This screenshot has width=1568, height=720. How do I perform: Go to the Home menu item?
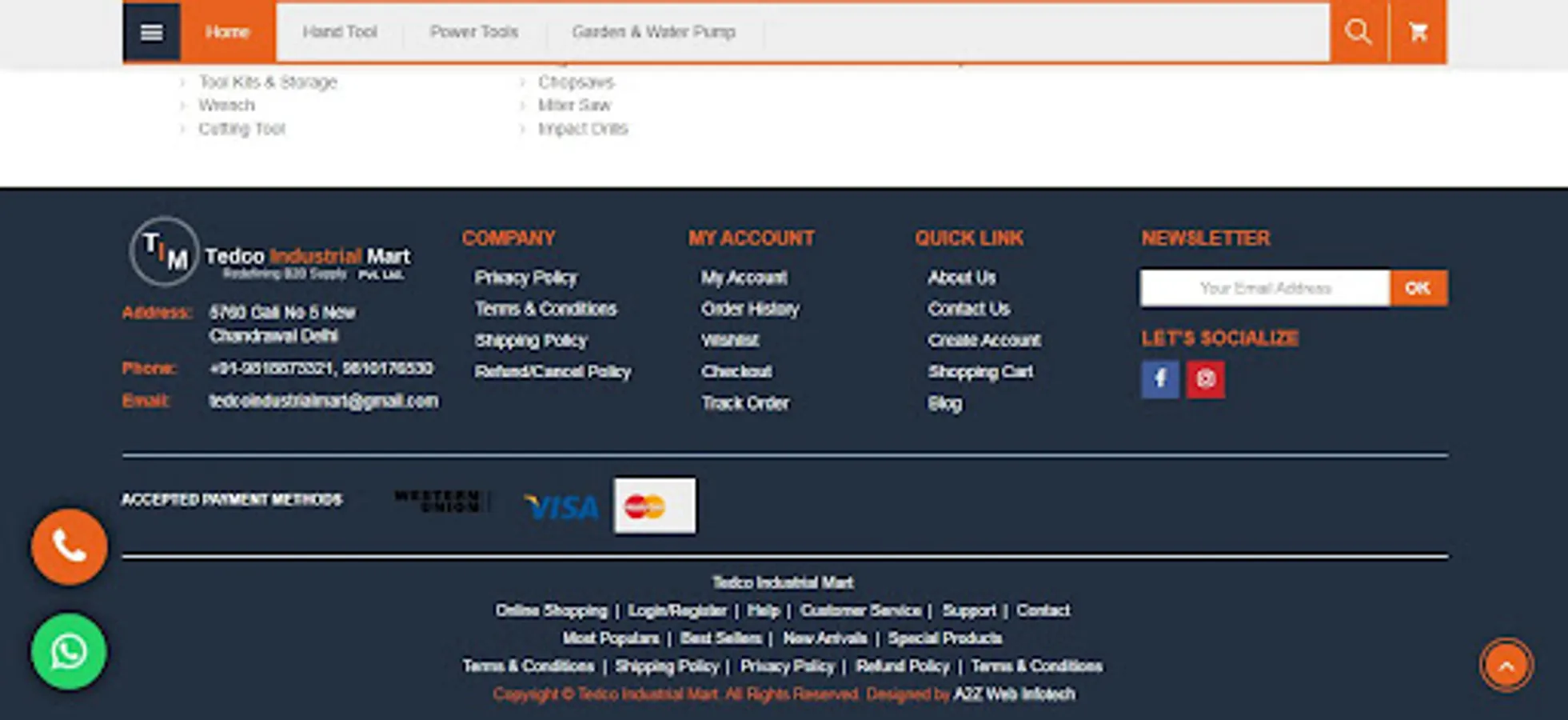[x=227, y=32]
